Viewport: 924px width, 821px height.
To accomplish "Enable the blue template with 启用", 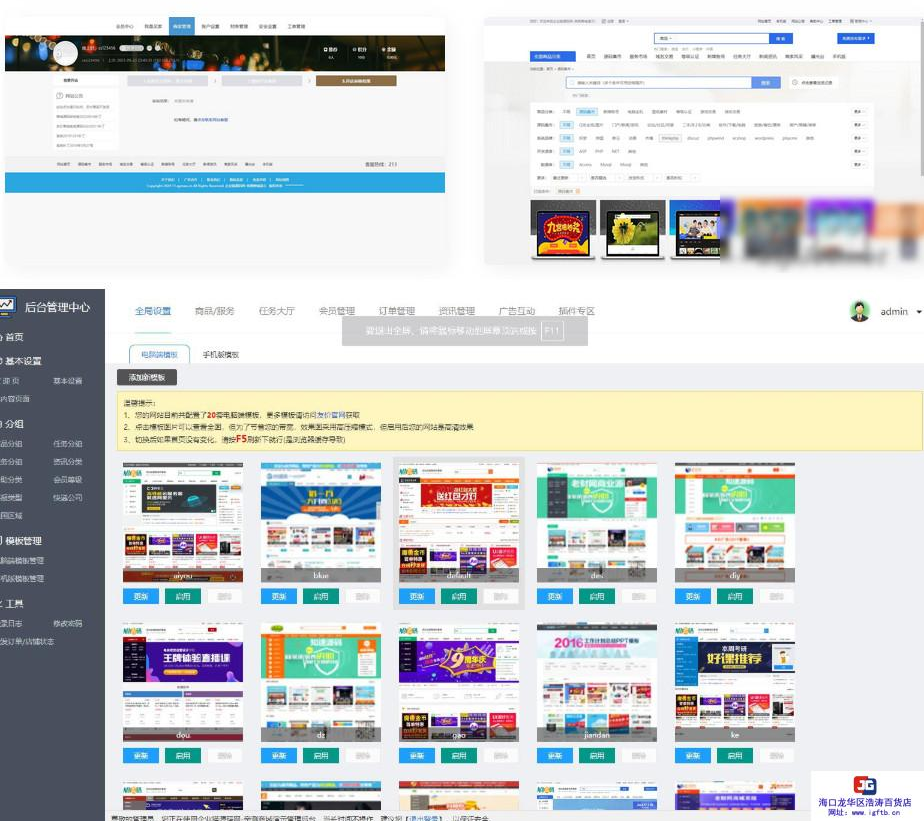I will [320, 596].
